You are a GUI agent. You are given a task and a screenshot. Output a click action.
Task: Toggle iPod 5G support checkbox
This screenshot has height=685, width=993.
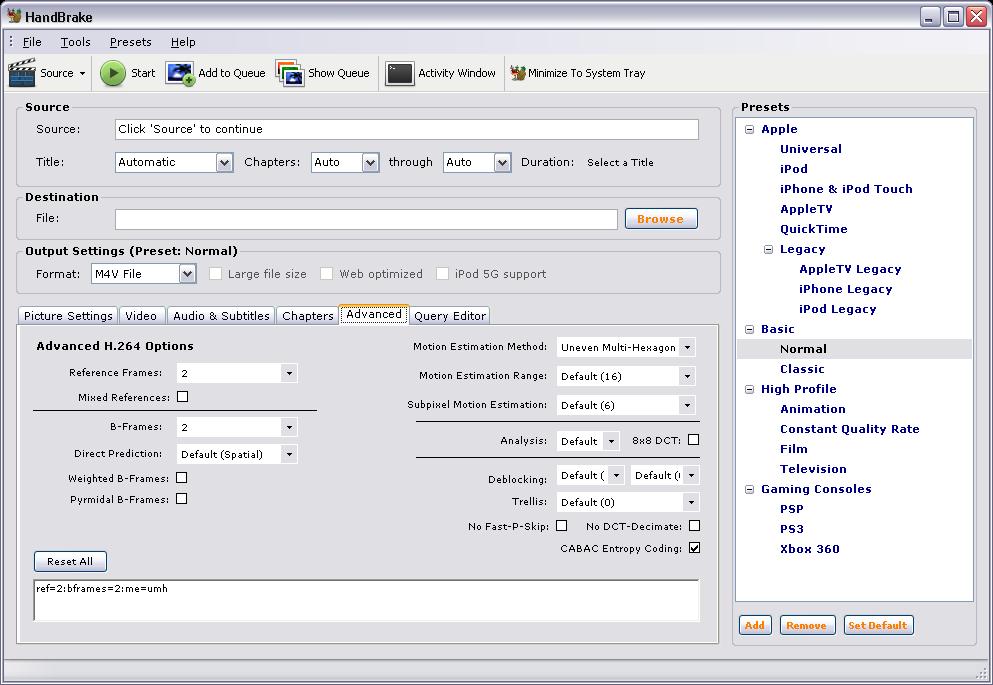(x=442, y=273)
